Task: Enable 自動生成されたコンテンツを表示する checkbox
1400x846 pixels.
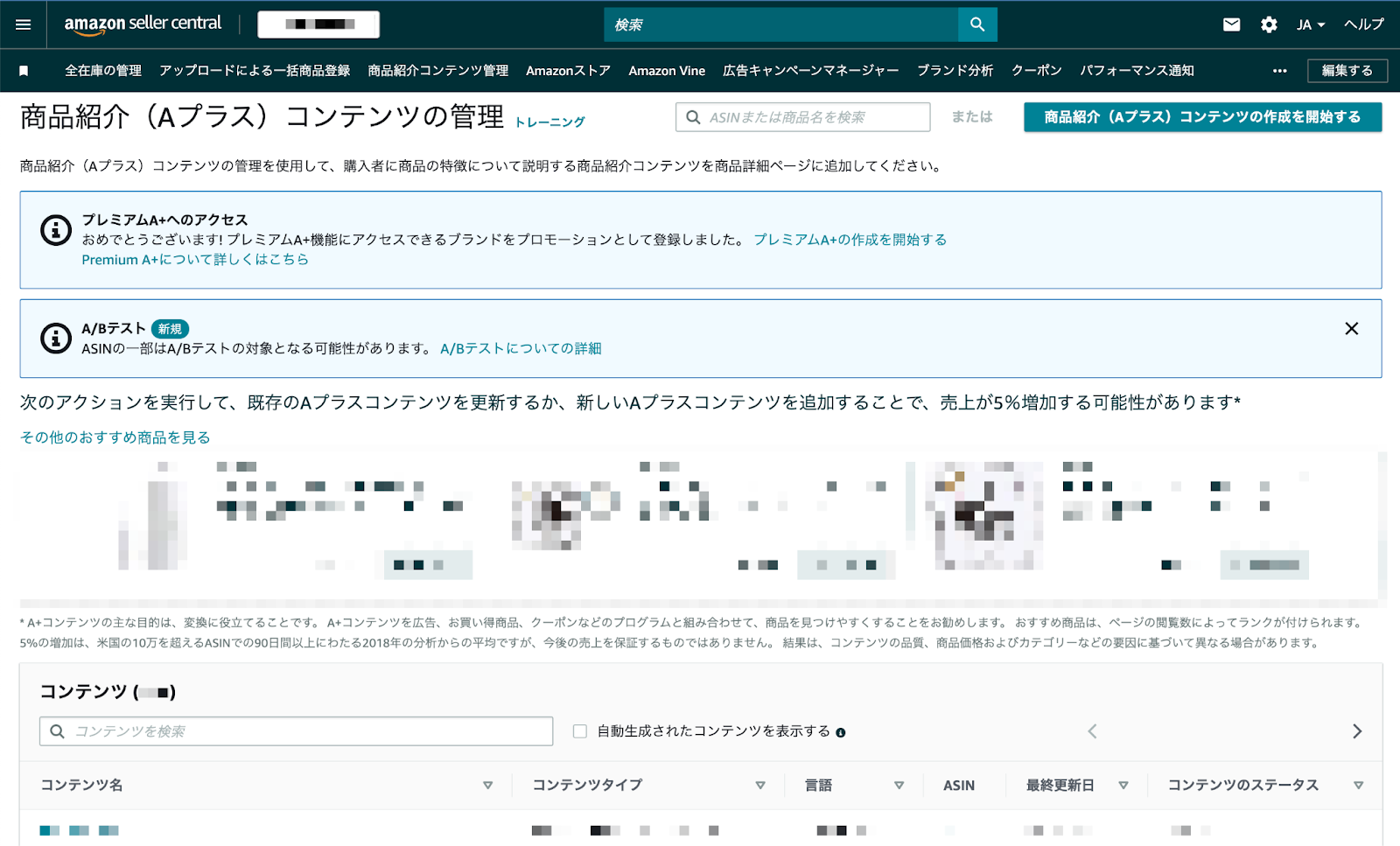Action: click(579, 731)
